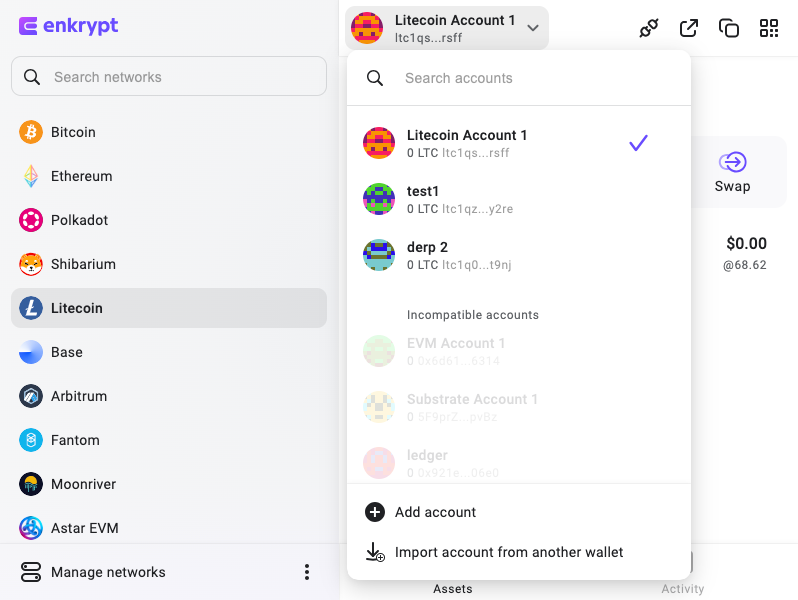Image resolution: width=798 pixels, height=600 pixels.
Task: Click the Manage networks toggle-style icon
Action: coord(31,572)
